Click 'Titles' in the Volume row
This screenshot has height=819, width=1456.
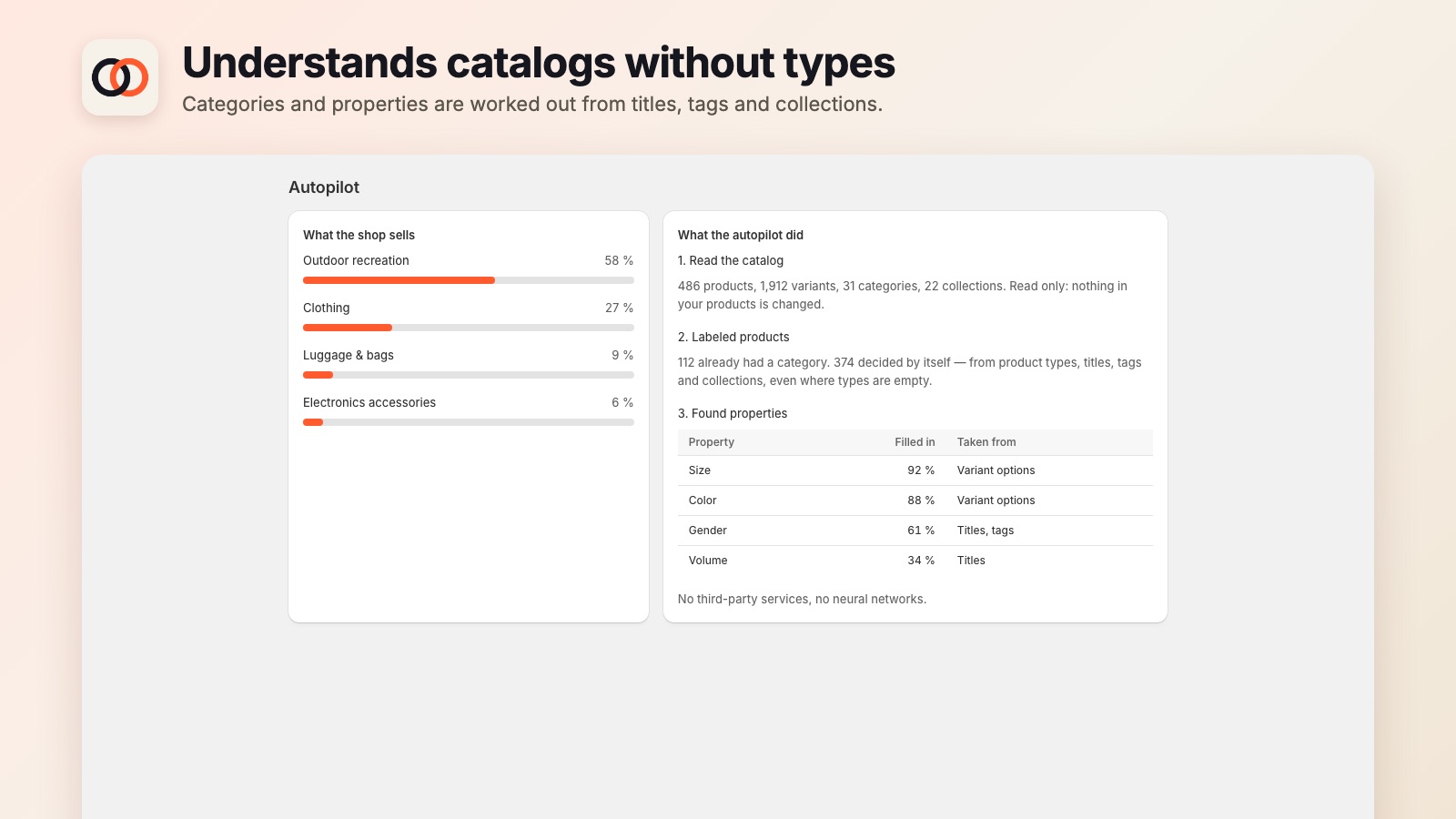pos(971,561)
